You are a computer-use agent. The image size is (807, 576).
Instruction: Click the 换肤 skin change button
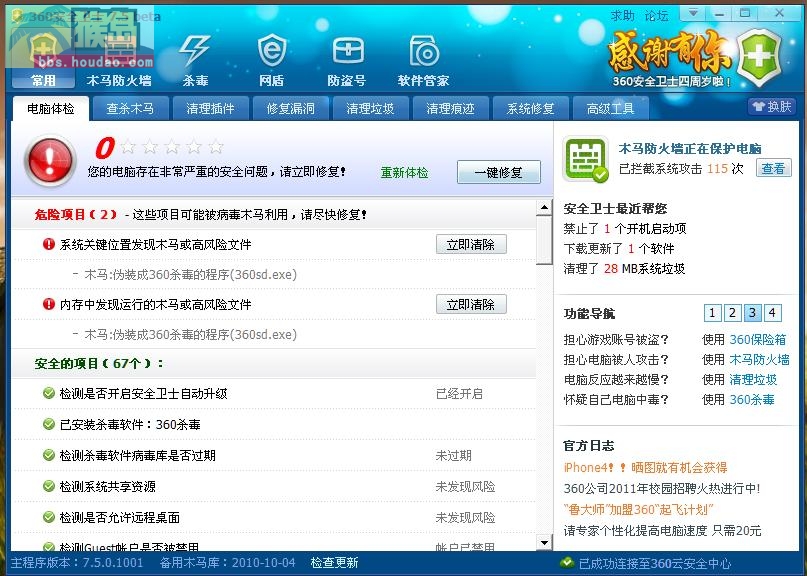coord(771,107)
